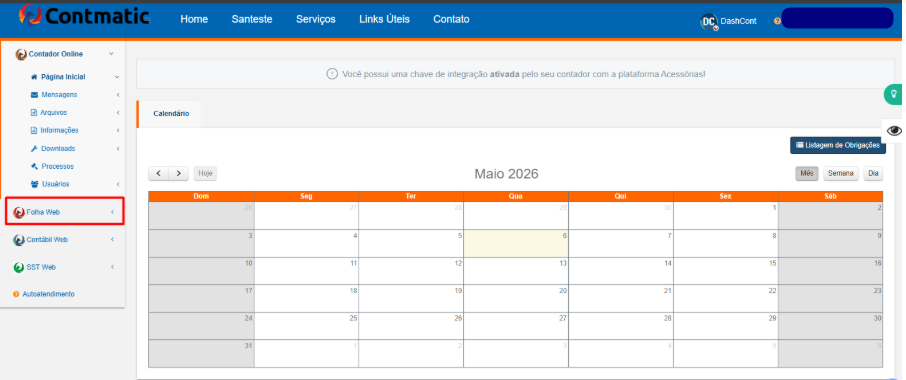
Task: Go to next month with right arrow
Action: pyautogui.click(x=179, y=173)
